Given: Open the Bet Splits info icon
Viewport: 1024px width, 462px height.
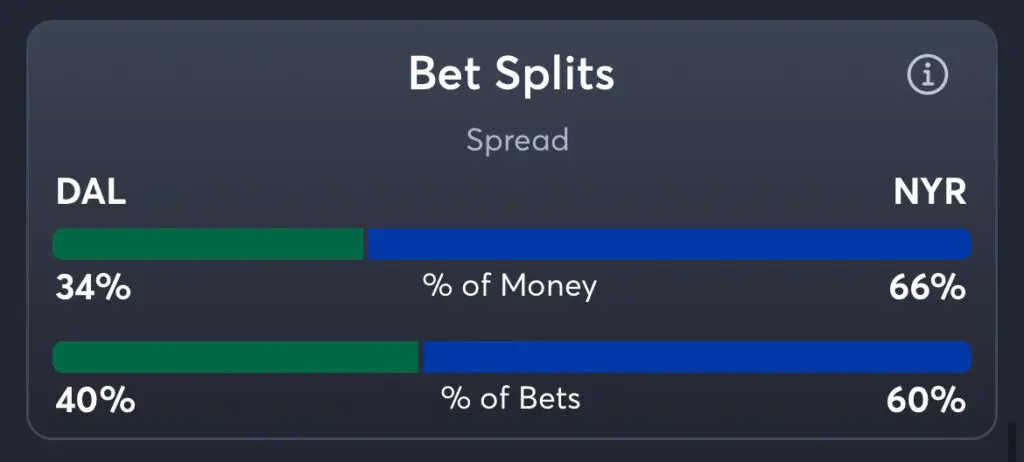Looking at the screenshot, I should point(927,76).
